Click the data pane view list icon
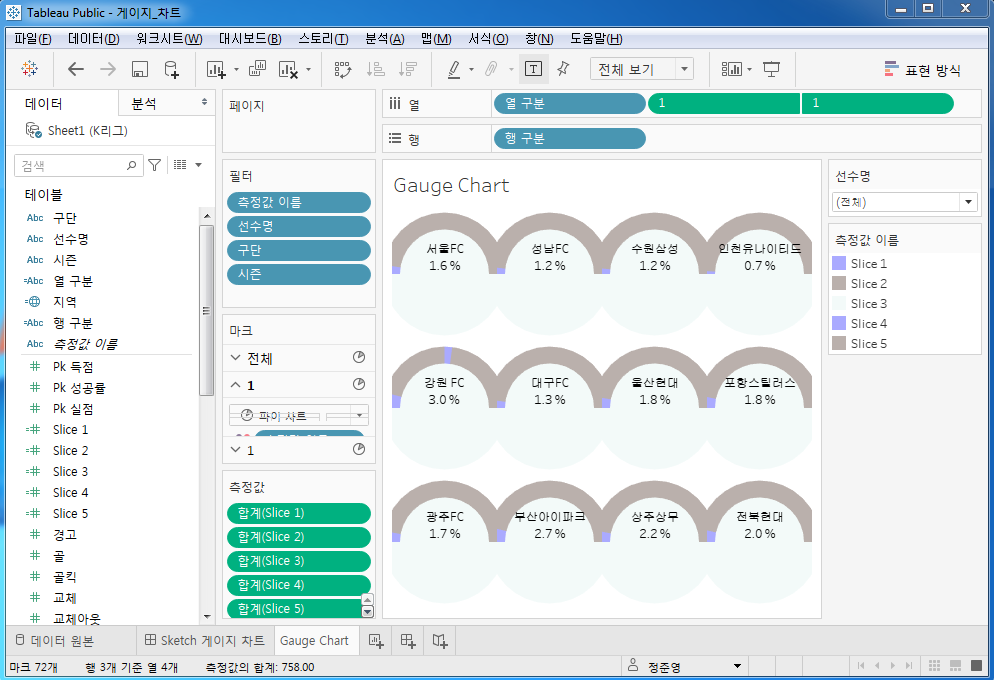Image resolution: width=994 pixels, height=680 pixels. point(180,165)
